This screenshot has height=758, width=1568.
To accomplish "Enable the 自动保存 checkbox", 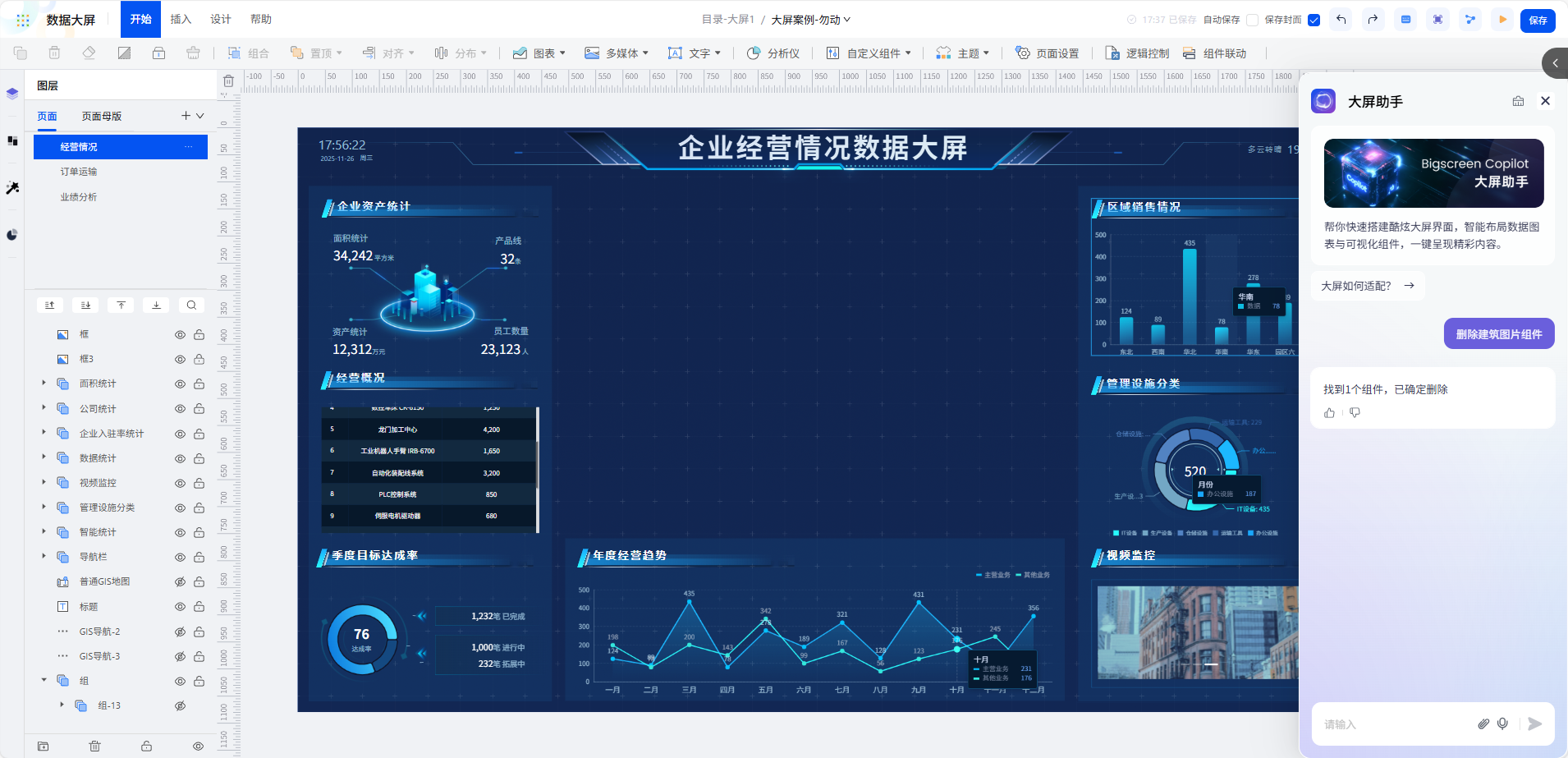I will tap(1252, 20).
